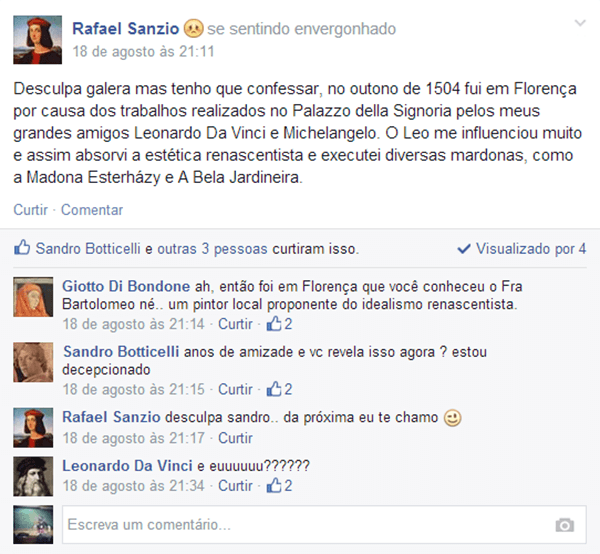Image resolution: width=600 pixels, height=554 pixels.
Task: Open Rafael Sanzio's profile from post header
Action: (x=126, y=29)
